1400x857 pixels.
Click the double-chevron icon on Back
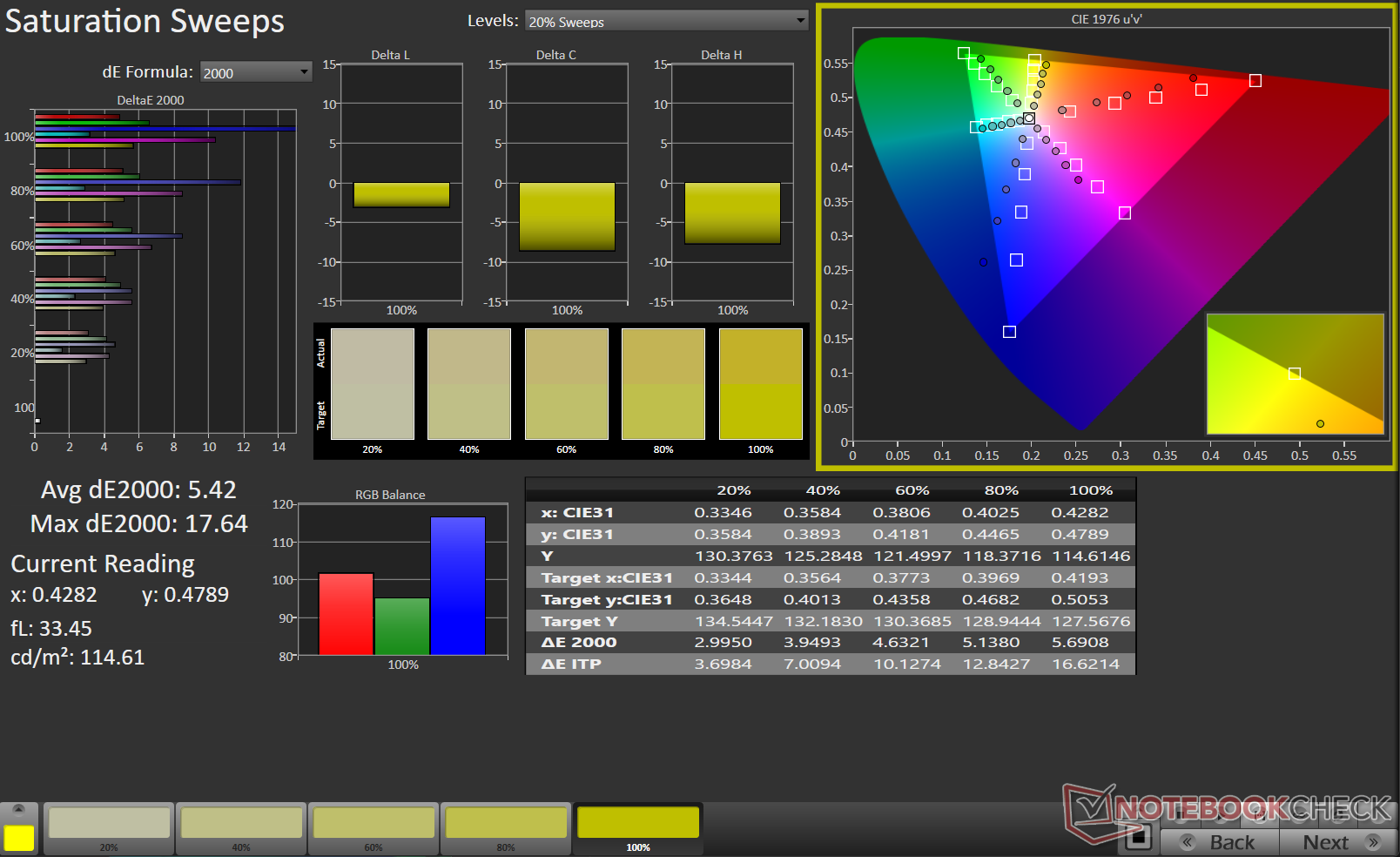coord(1187,842)
